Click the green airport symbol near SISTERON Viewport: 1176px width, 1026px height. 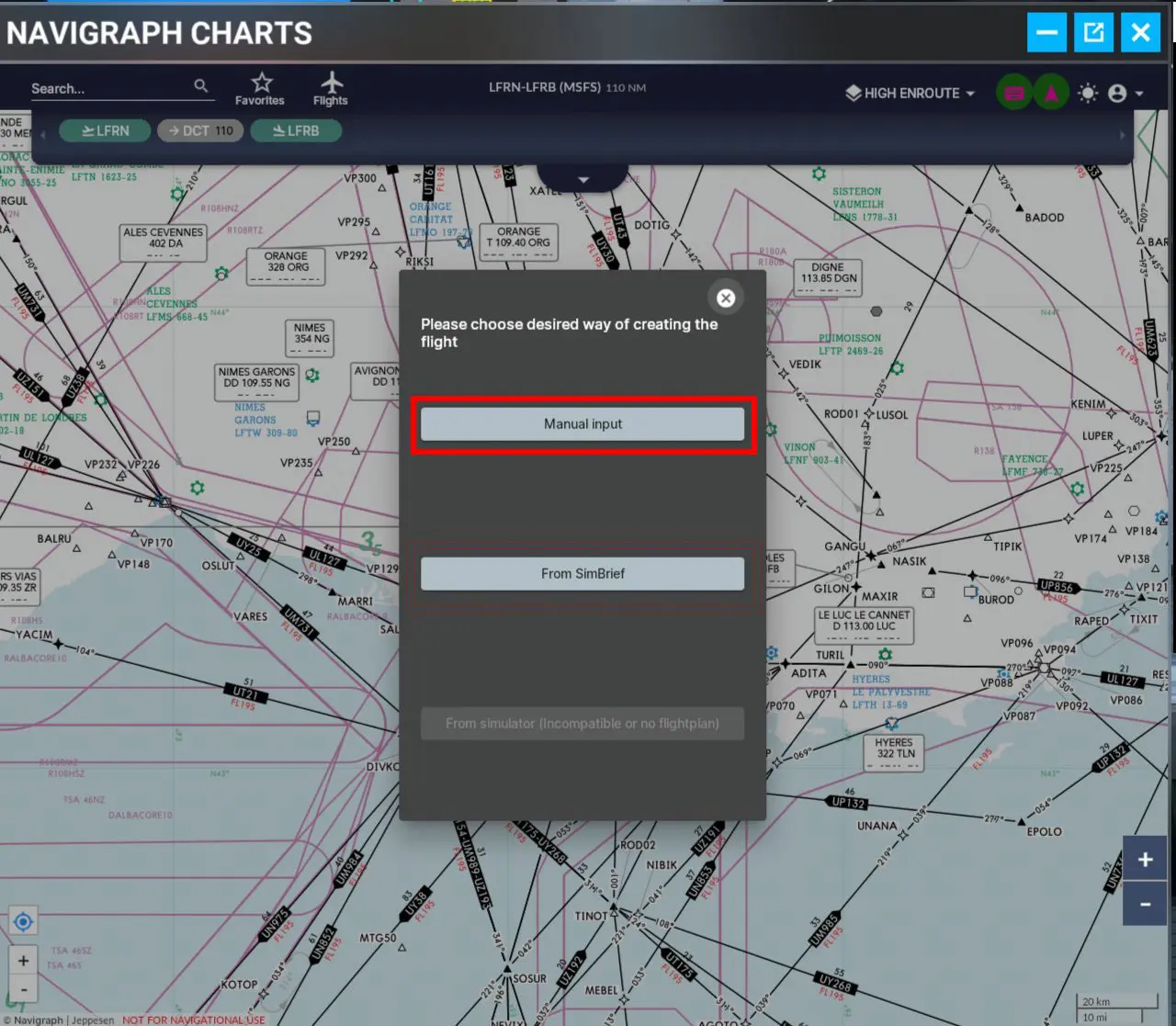(819, 174)
